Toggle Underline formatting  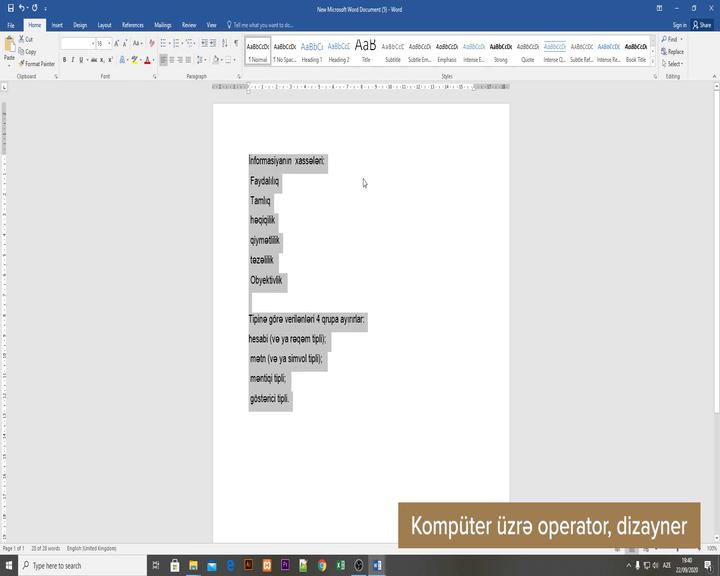coord(82,60)
